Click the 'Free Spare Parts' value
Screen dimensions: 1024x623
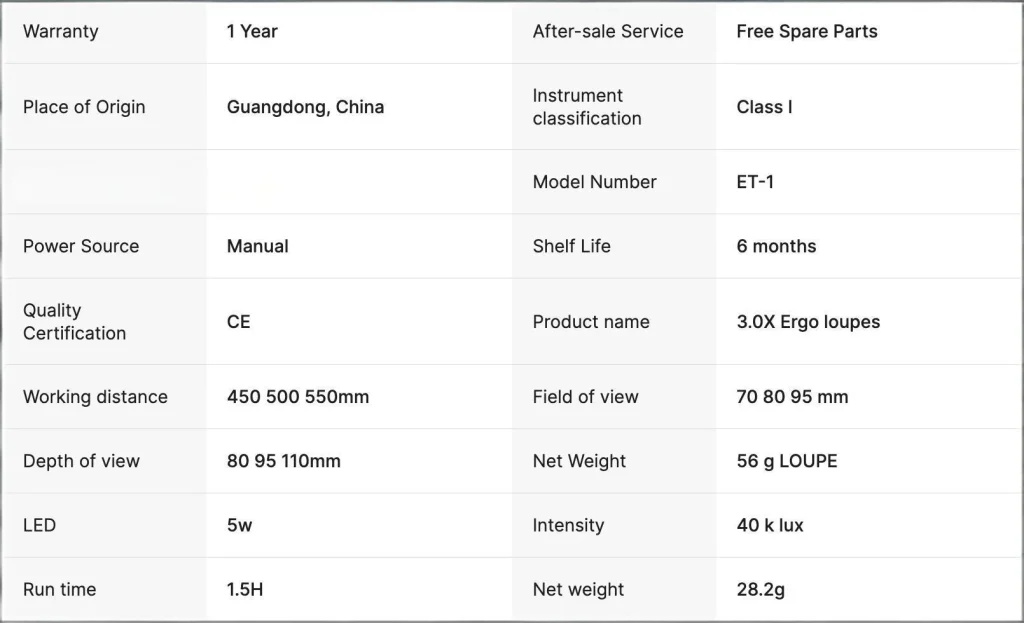pos(806,31)
